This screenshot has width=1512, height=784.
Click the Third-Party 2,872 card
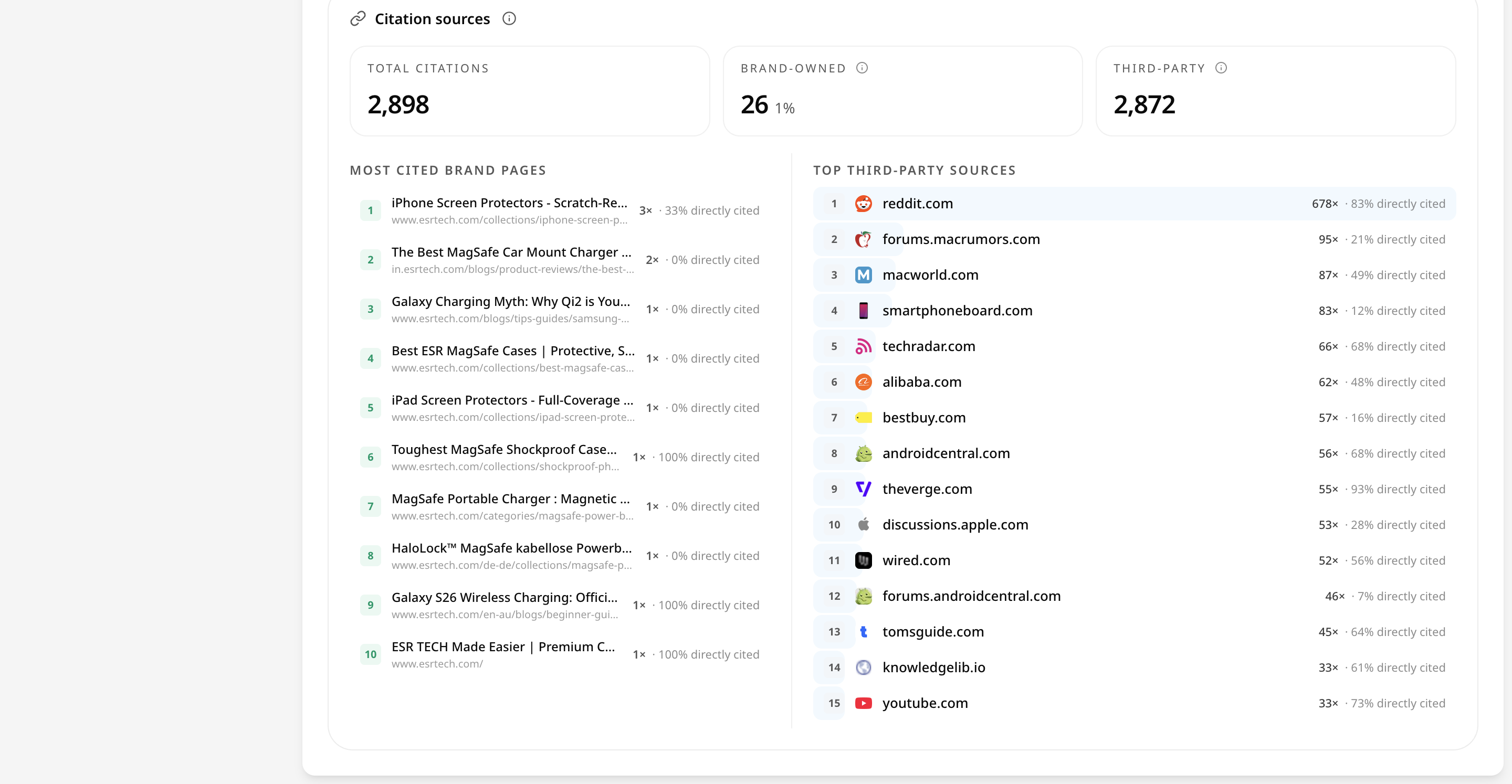[1275, 91]
